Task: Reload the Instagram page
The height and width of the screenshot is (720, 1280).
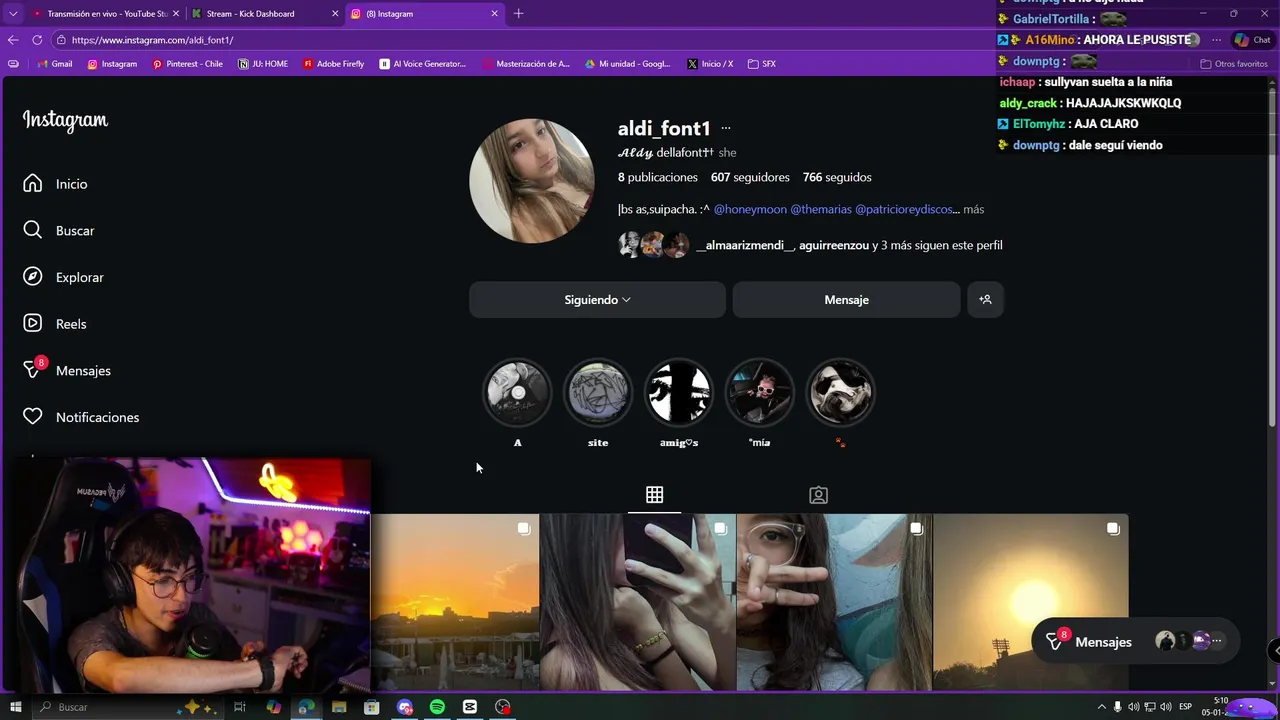Action: [37, 40]
